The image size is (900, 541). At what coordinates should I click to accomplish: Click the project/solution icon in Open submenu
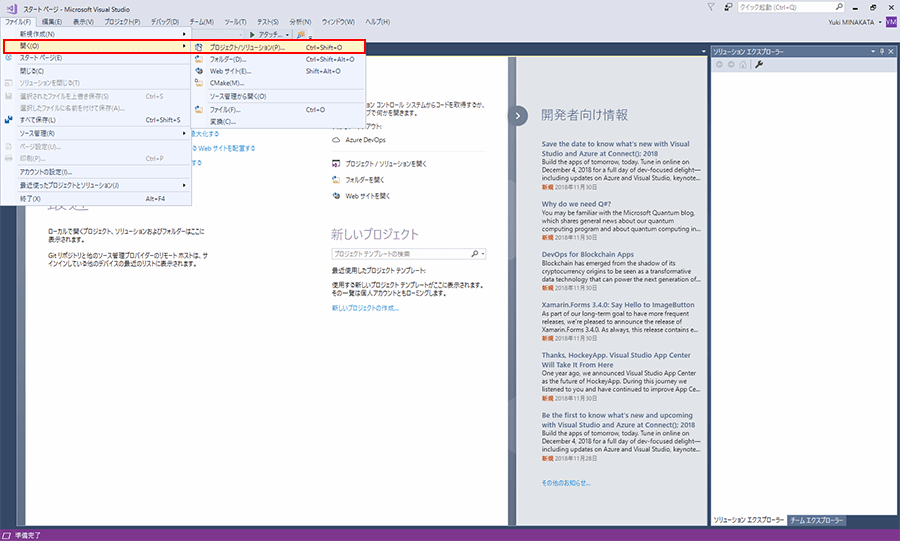tap(199, 47)
